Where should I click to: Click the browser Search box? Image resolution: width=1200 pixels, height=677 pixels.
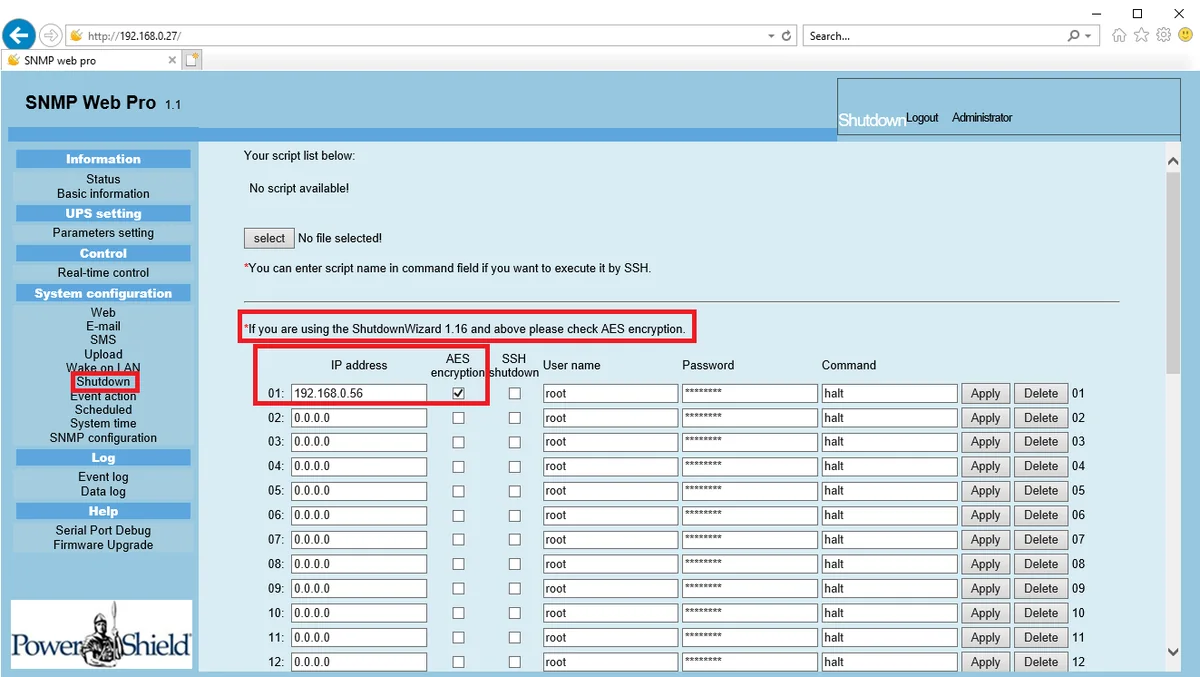tap(934, 36)
